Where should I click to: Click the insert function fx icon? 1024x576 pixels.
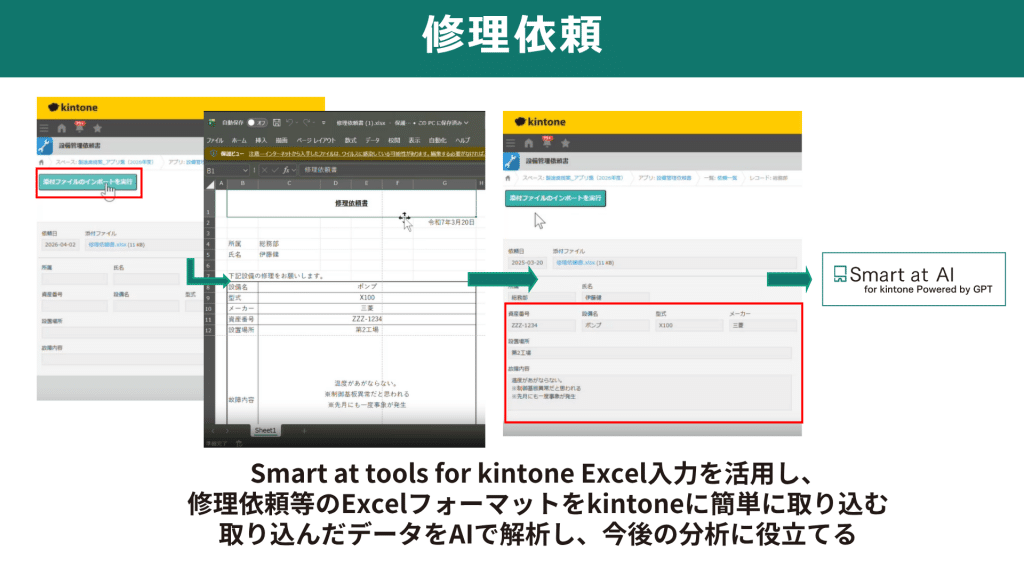pyautogui.click(x=286, y=170)
